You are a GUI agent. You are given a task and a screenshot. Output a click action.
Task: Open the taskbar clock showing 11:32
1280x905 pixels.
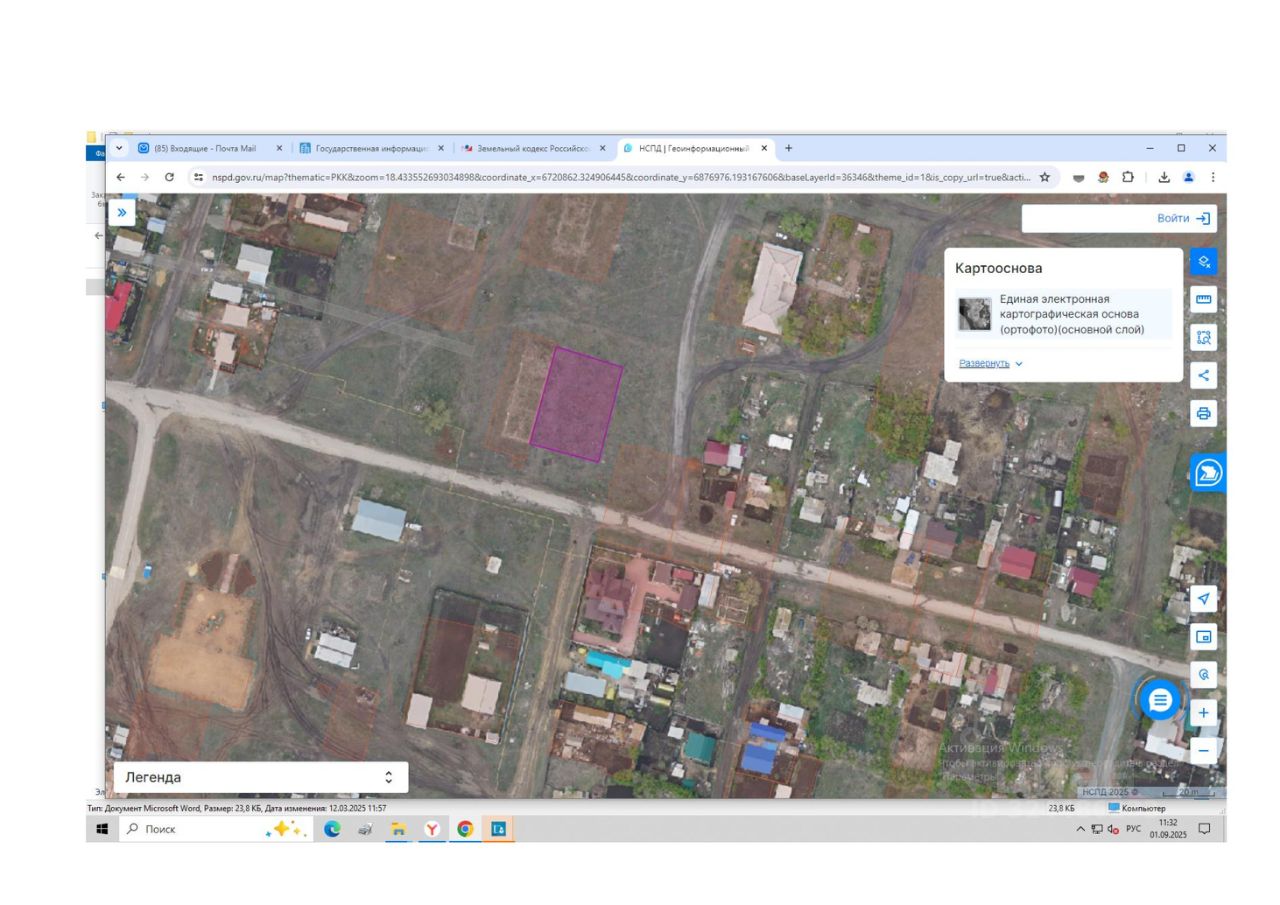pyautogui.click(x=1168, y=829)
